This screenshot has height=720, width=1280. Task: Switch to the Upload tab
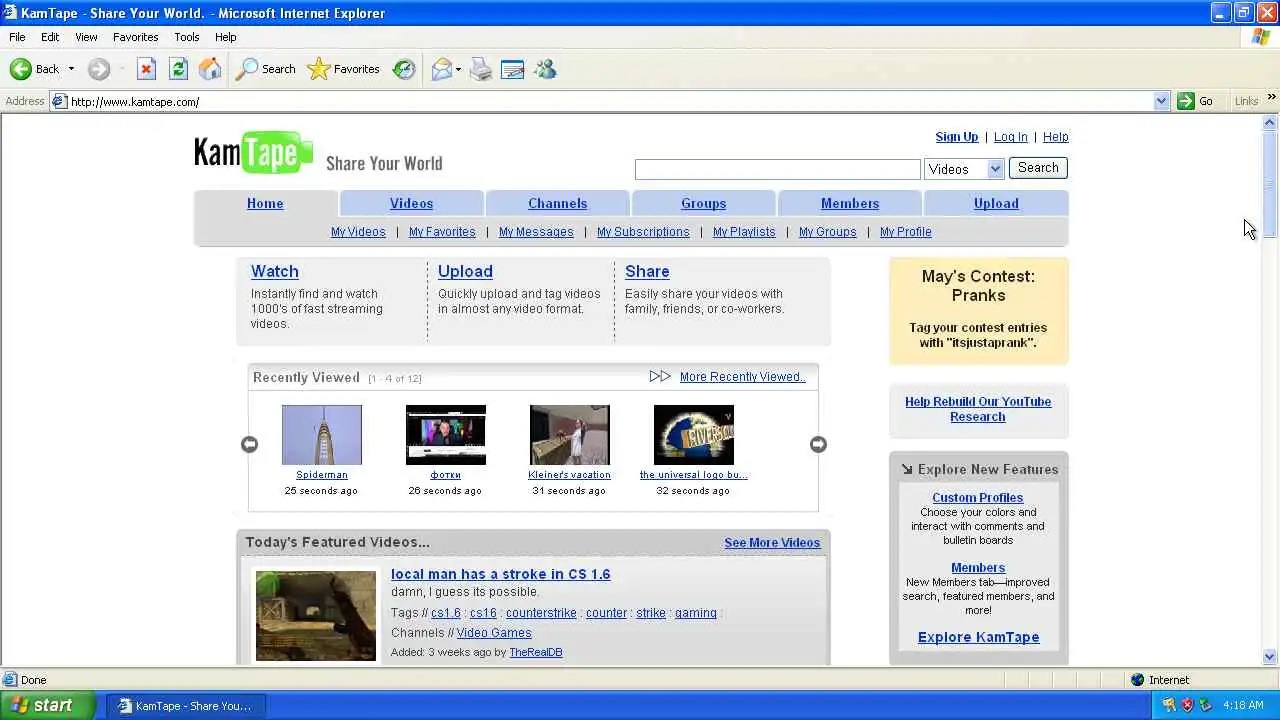click(x=996, y=203)
